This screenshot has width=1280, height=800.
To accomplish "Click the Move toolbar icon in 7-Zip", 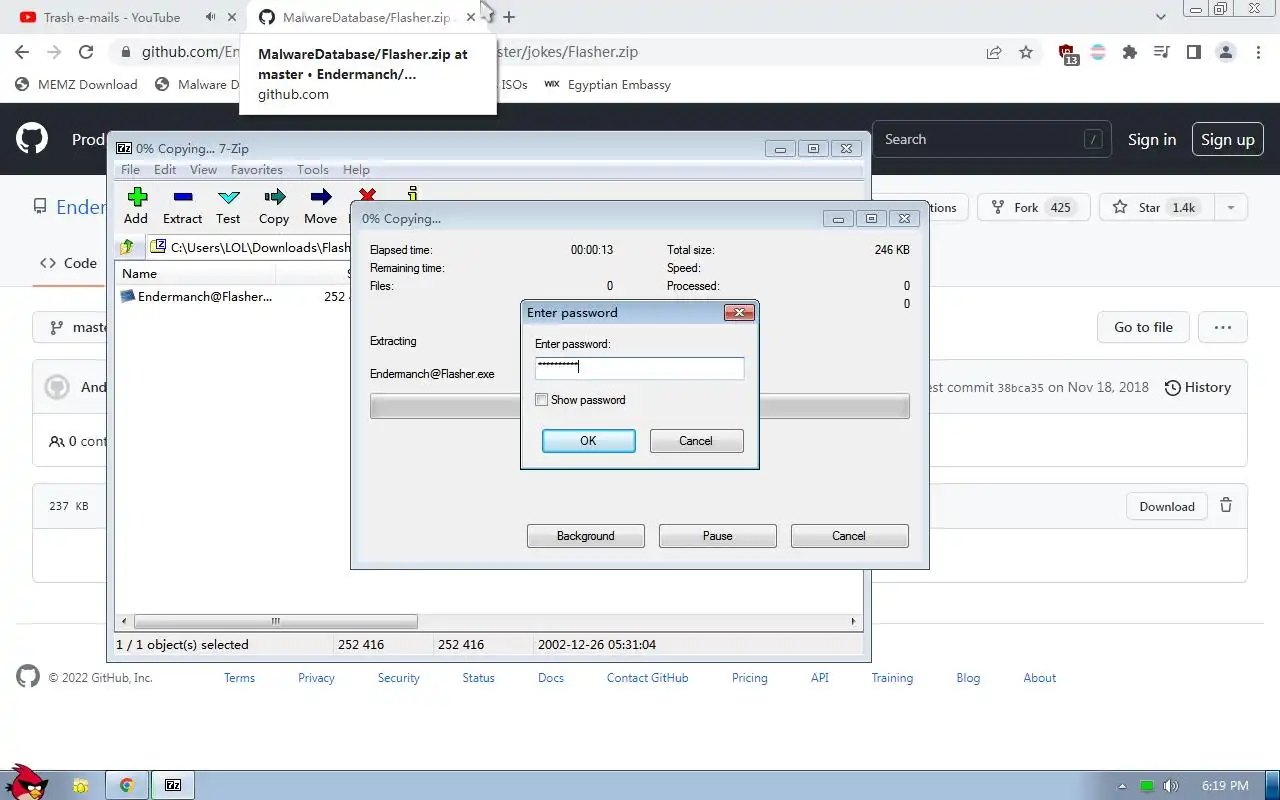I will (x=320, y=205).
